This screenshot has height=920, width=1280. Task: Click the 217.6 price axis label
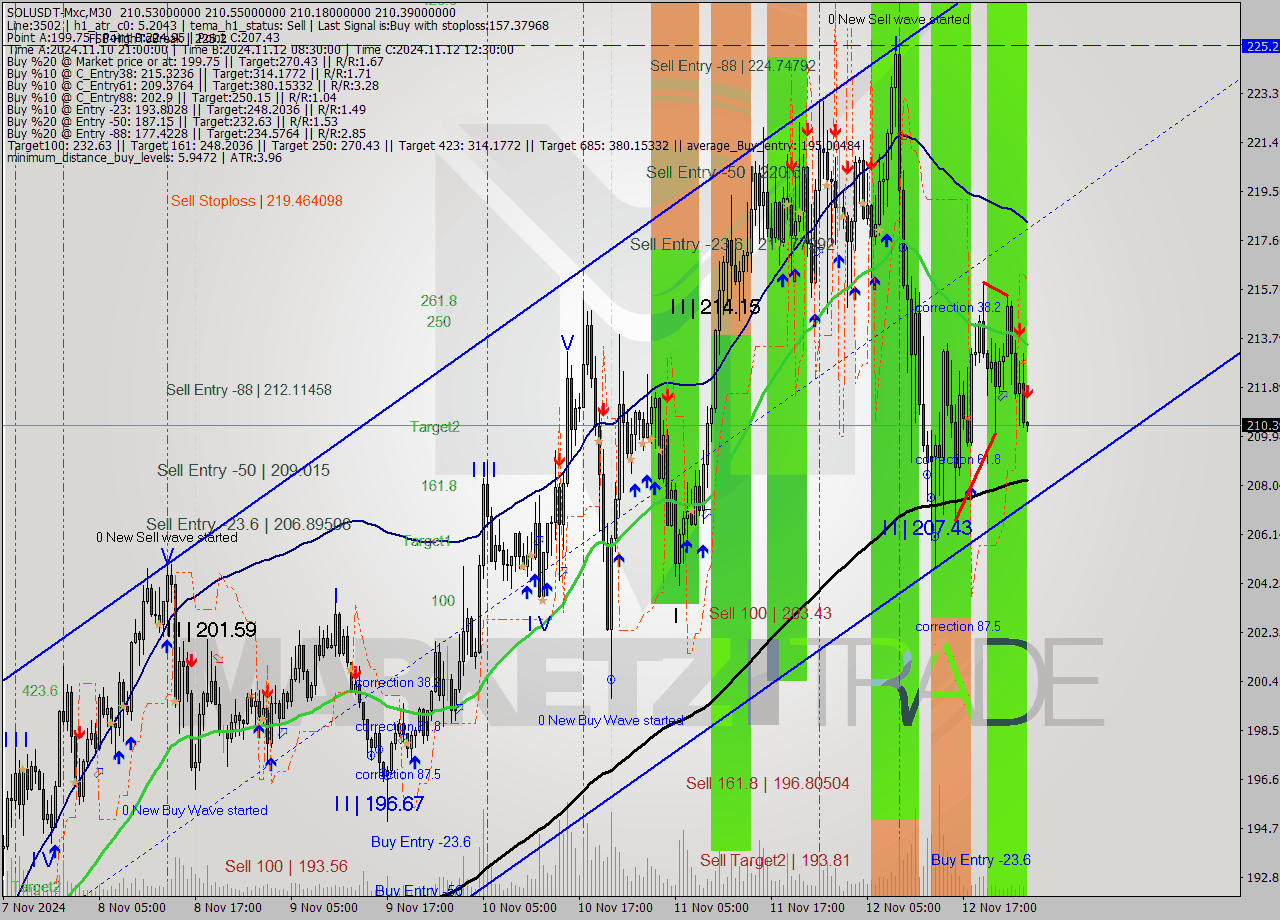pyautogui.click(x=1263, y=240)
